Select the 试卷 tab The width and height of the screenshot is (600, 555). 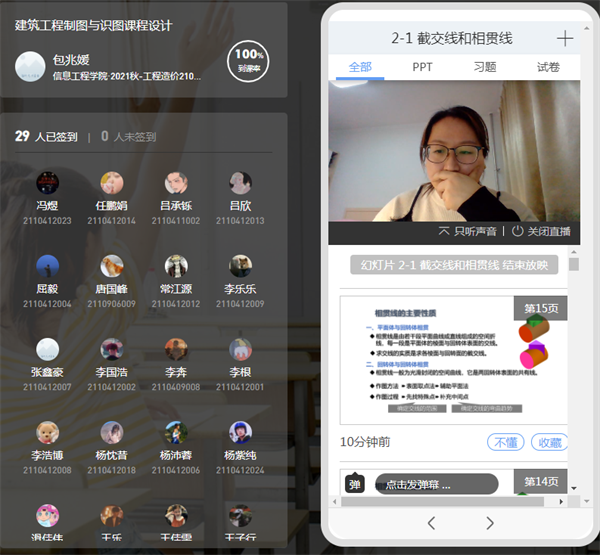[x=548, y=67]
